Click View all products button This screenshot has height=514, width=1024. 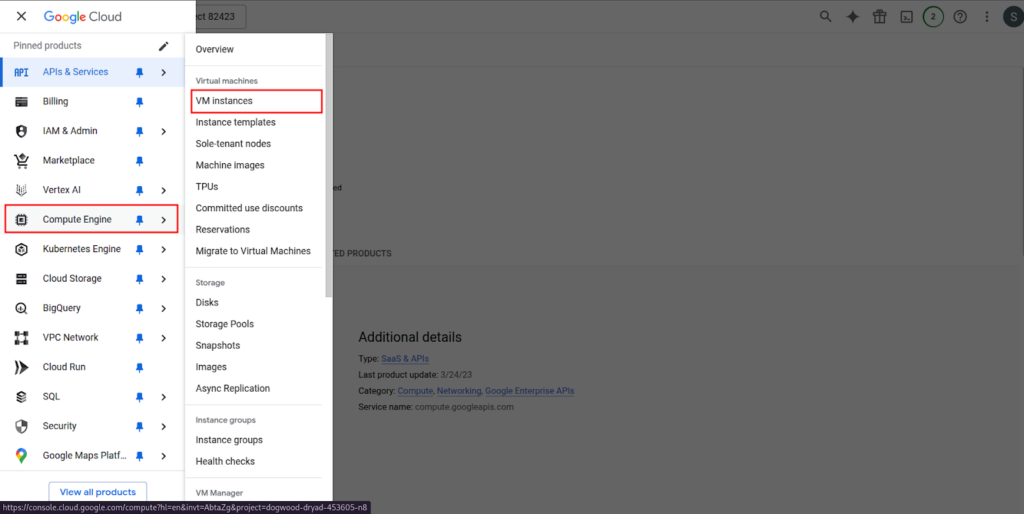coord(97,492)
